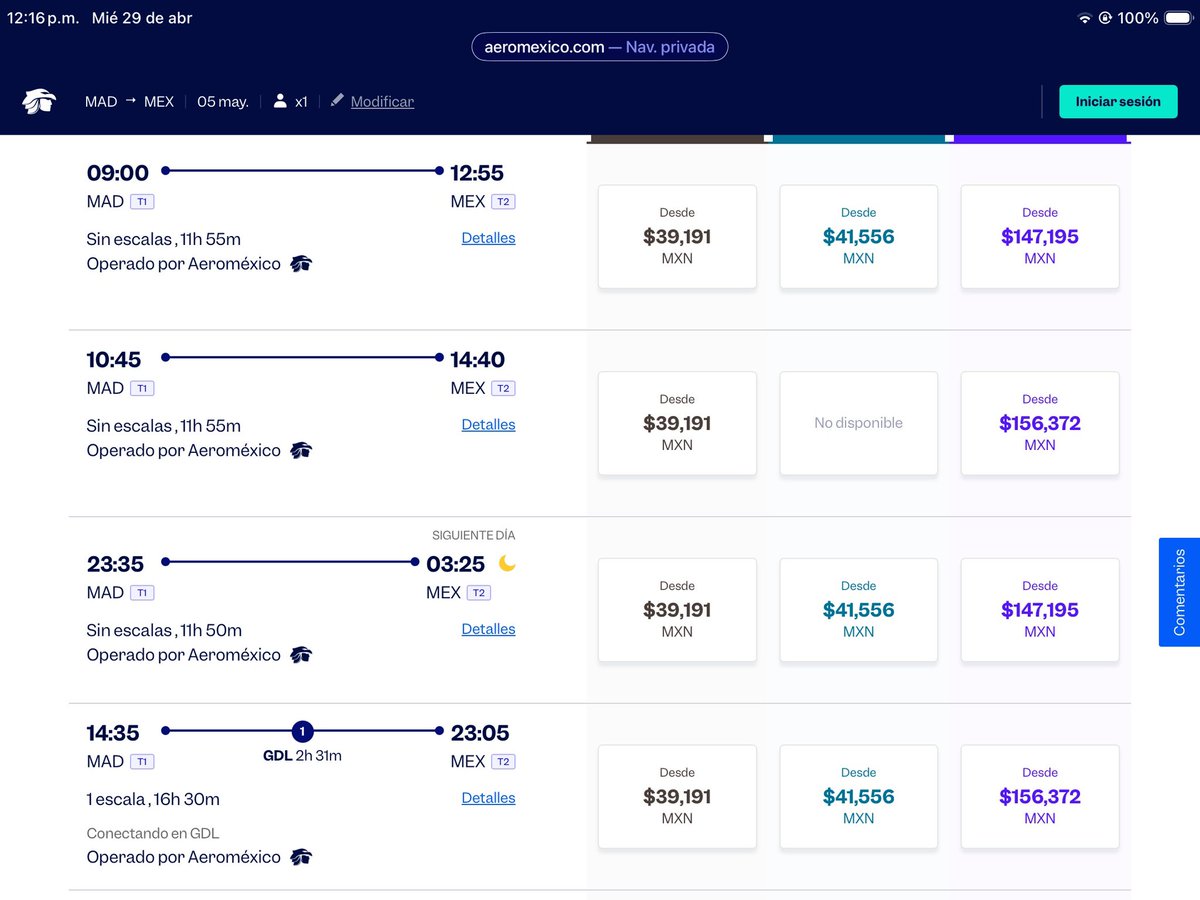This screenshot has height=900, width=1200.
Task: Select $147,195 fare for 09:00 flight
Action: (1040, 236)
